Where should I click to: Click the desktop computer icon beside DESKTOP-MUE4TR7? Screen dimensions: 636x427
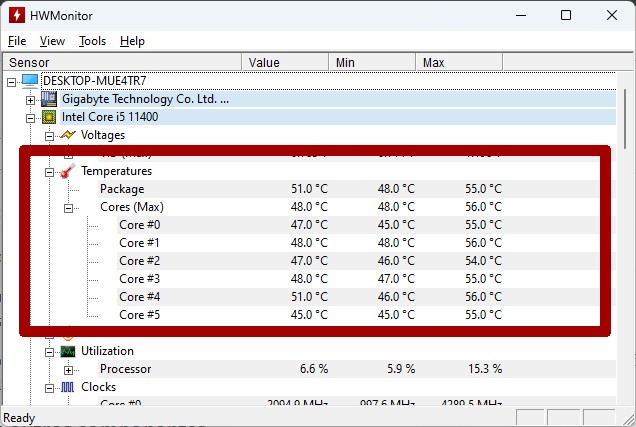tap(30, 81)
